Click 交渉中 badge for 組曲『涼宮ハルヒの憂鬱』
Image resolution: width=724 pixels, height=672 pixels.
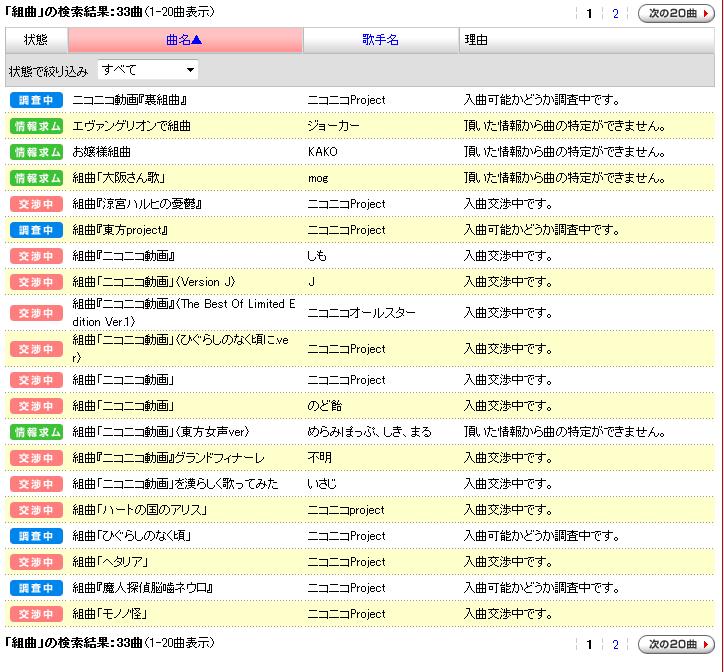(36, 204)
